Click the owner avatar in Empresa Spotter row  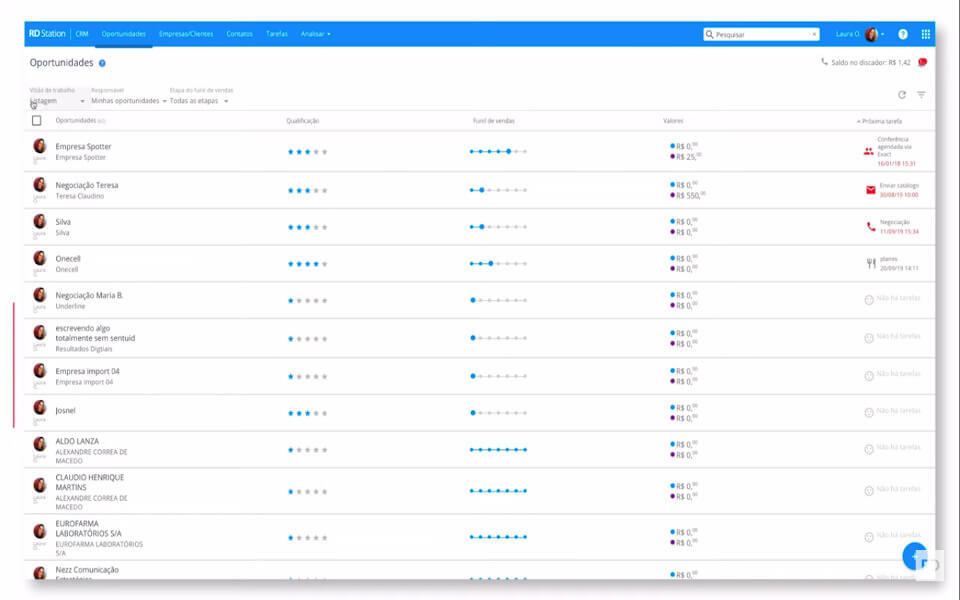[40, 146]
